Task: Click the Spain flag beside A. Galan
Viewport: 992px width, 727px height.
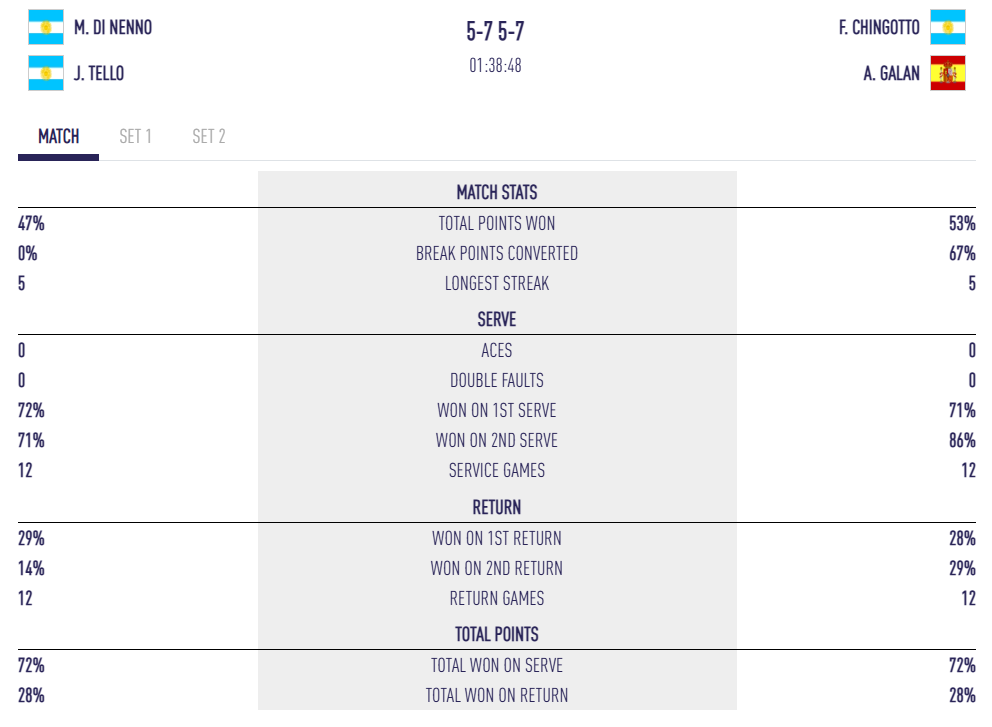Action: [x=947, y=73]
